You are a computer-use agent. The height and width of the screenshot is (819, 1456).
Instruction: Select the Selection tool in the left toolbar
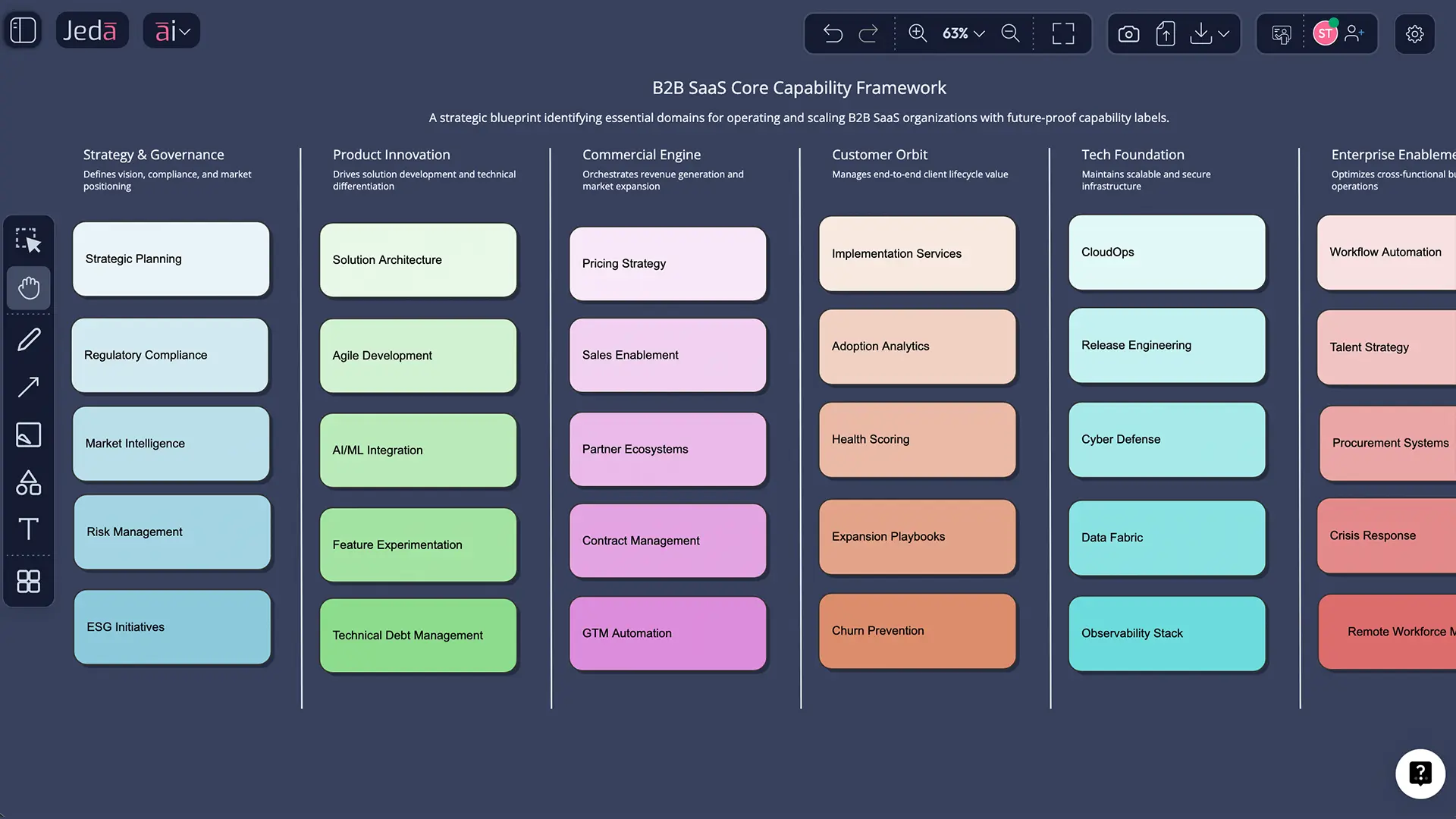pyautogui.click(x=29, y=240)
